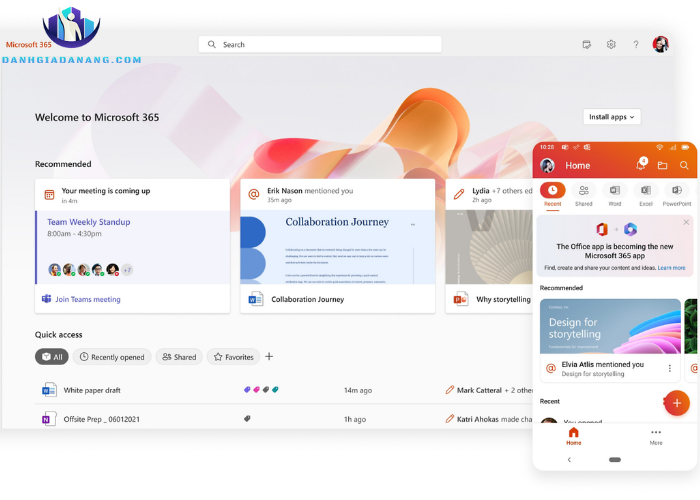This screenshot has width=700, height=500.
Task: Click the Your meeting is coming up text
Action: 106,191
